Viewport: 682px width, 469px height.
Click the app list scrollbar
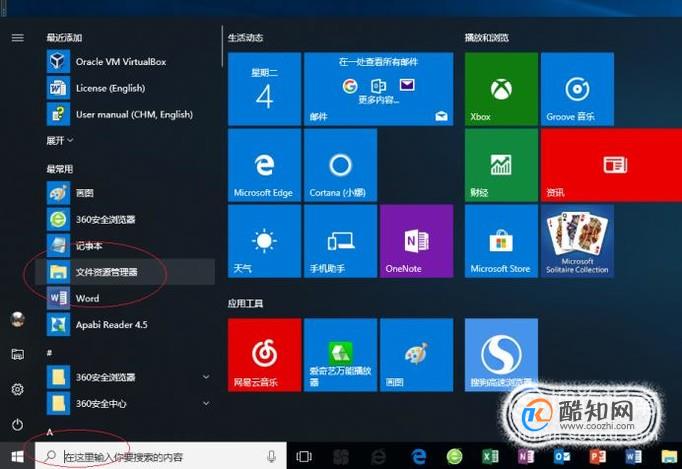tap(222, 47)
